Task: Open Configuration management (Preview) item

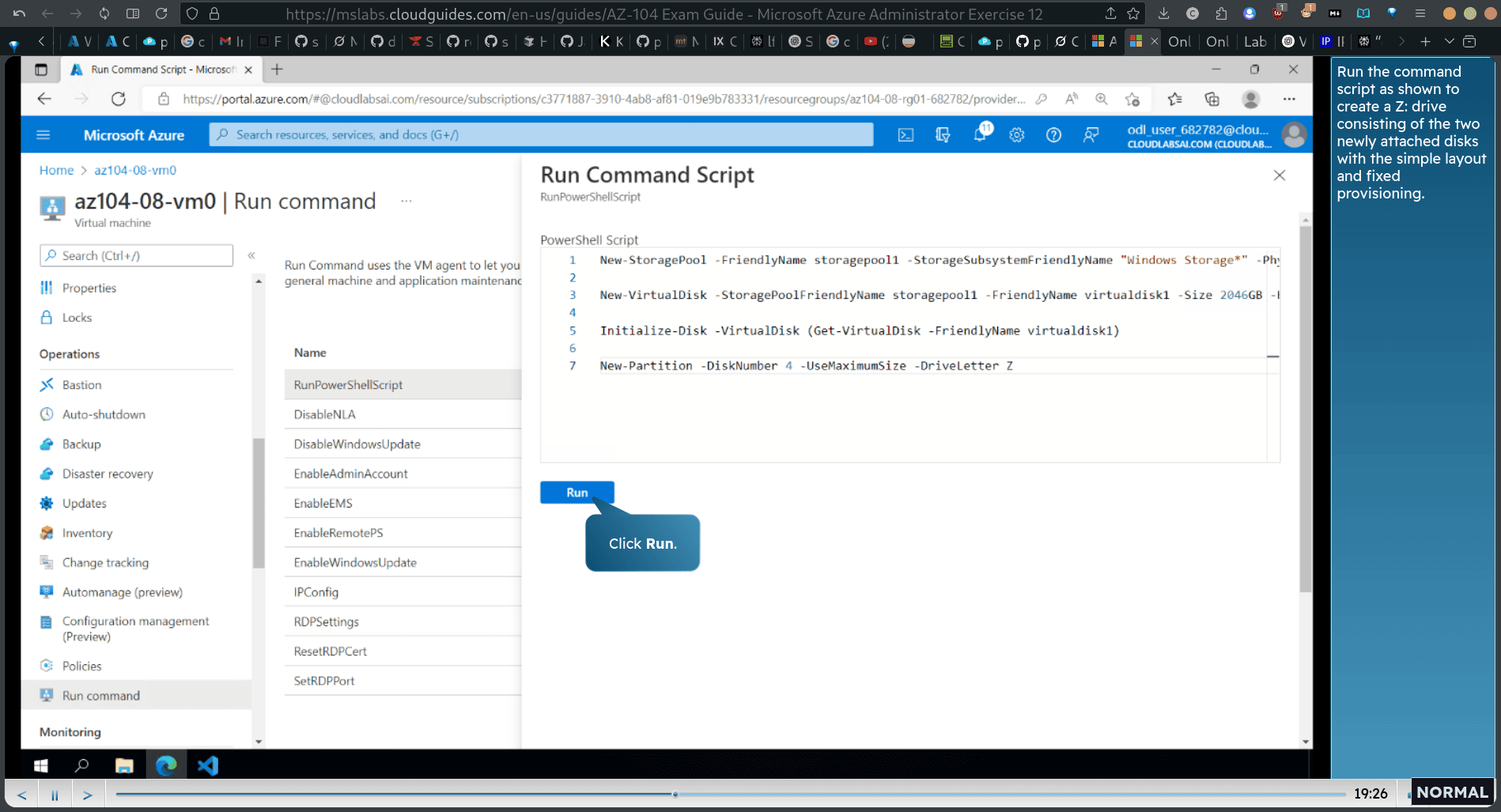Action: [135, 629]
